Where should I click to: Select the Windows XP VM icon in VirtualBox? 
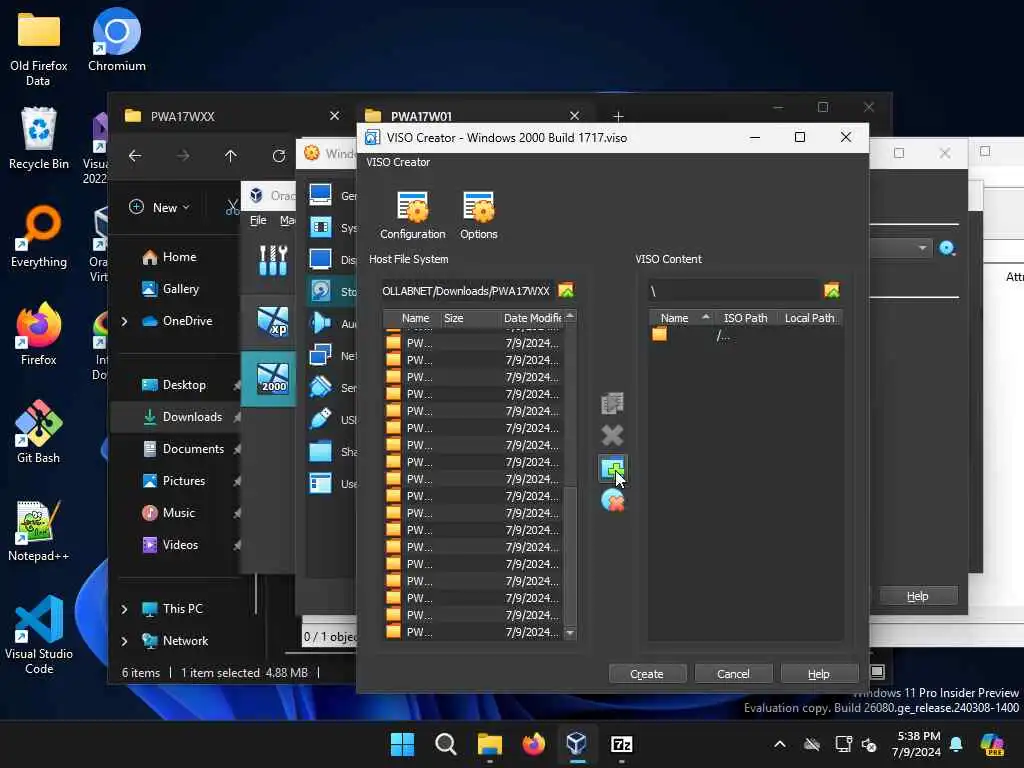(x=272, y=321)
